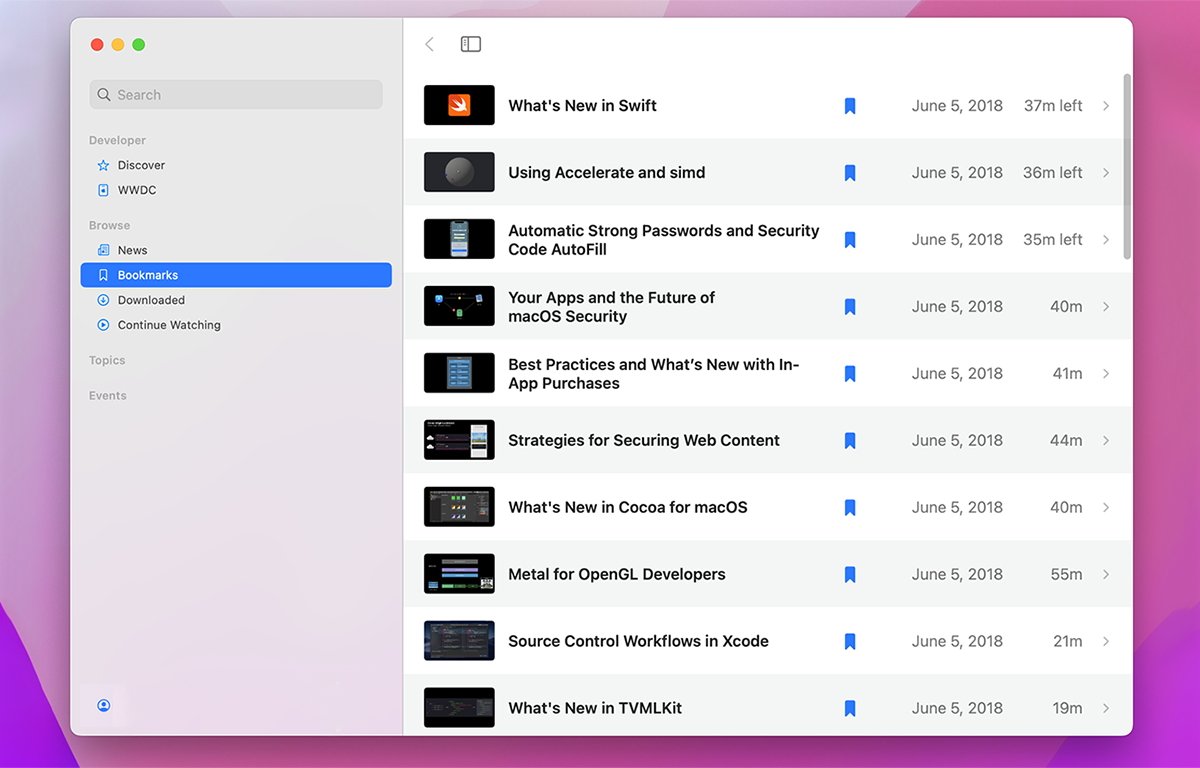1200x768 pixels.
Task: Open What's New in Cocoa for macOS
Action: click(x=627, y=507)
